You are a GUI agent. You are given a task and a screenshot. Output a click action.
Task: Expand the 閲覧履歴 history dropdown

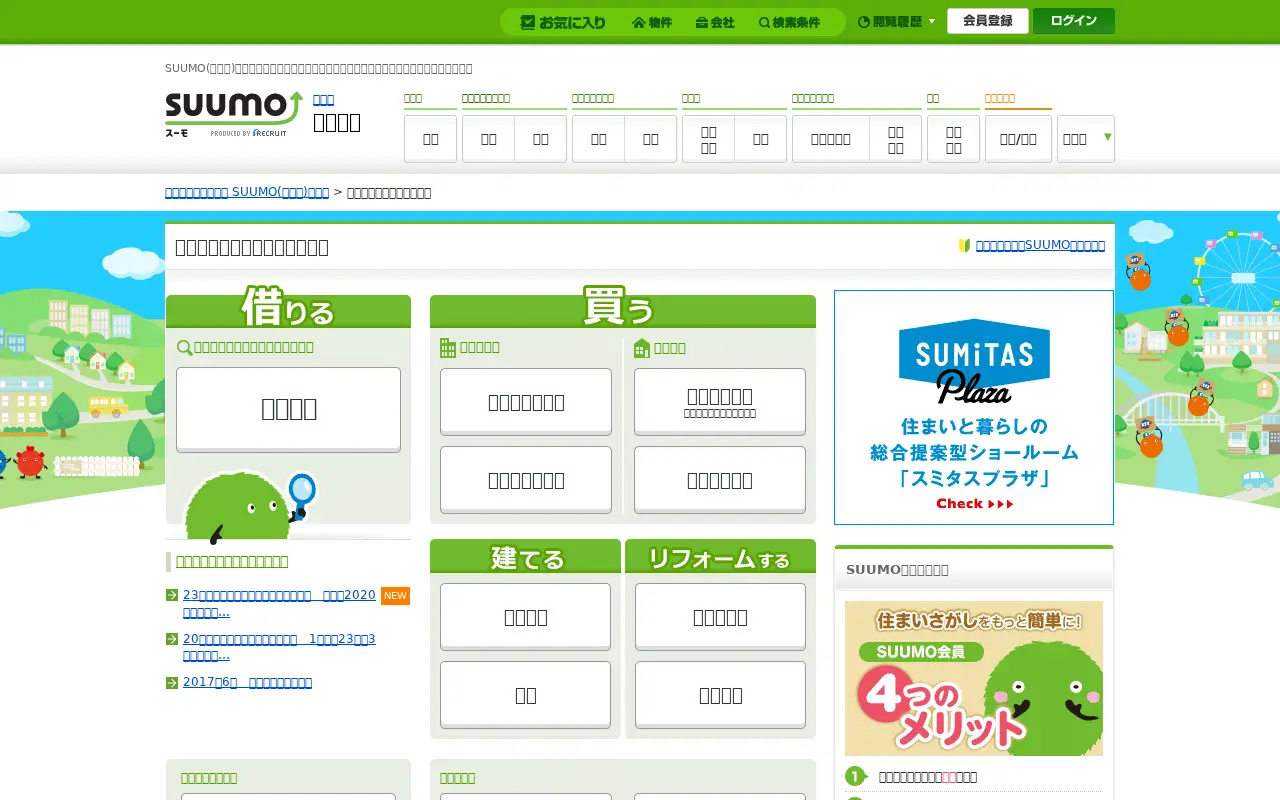[x=897, y=21]
